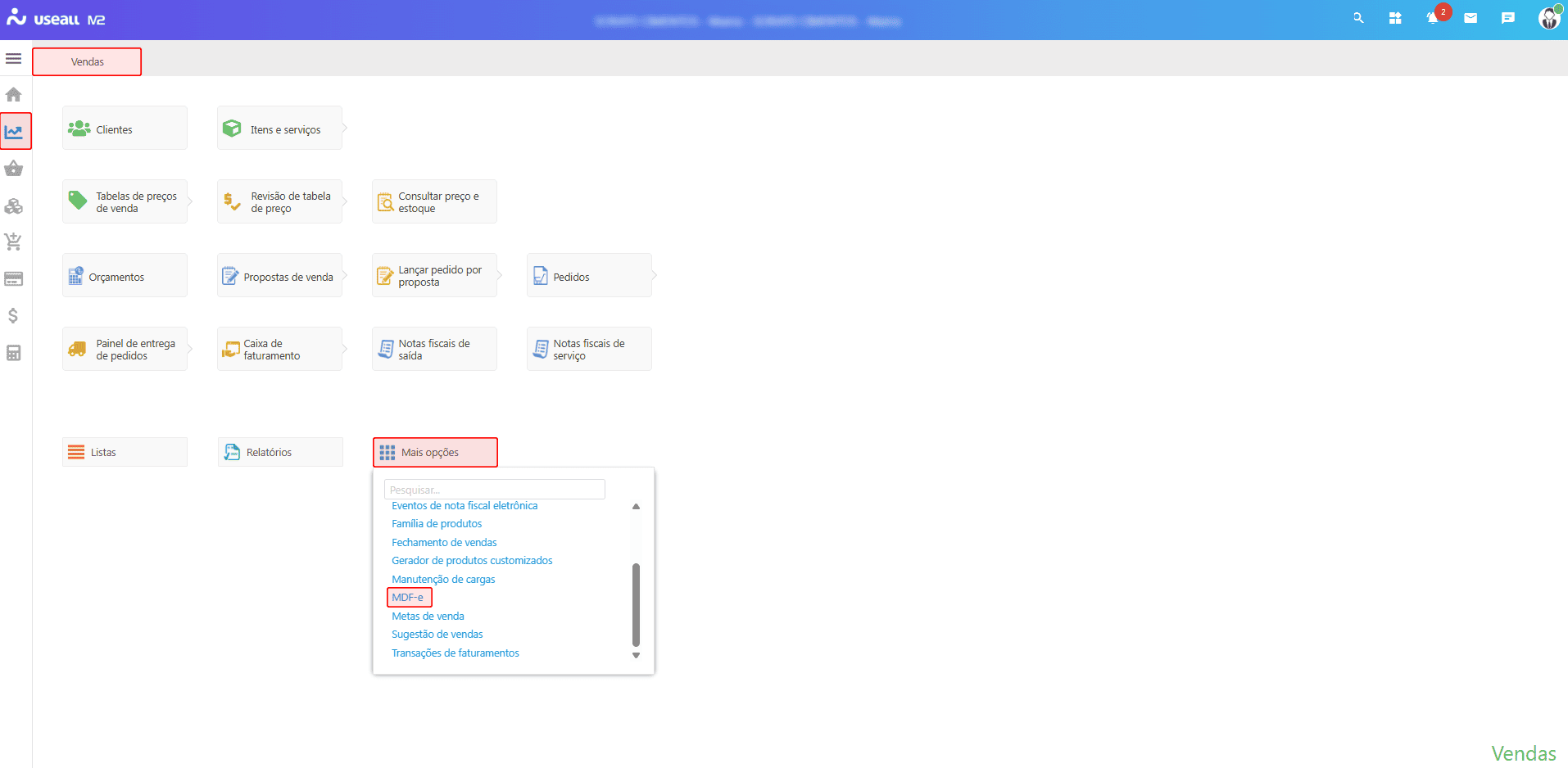Open Notas fiscais de saída
The width and height of the screenshot is (1568, 768).
434,350
